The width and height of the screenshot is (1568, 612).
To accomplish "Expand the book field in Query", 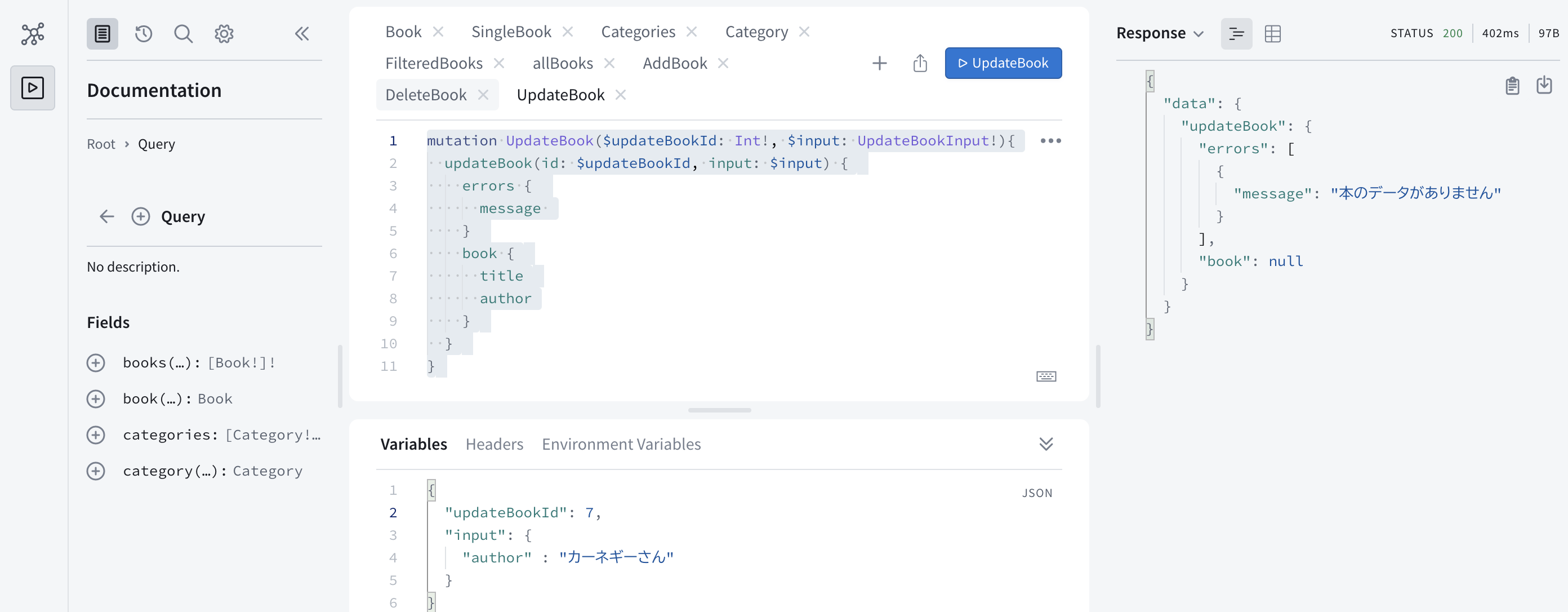I will [97, 399].
